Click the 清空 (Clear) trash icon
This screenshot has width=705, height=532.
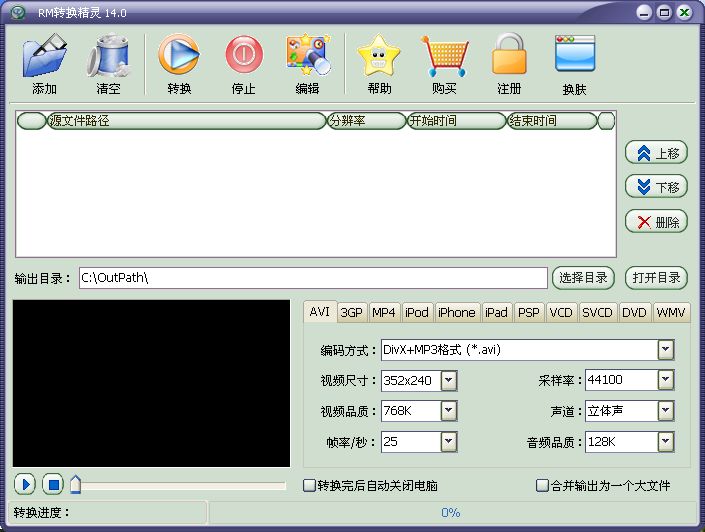coord(108,56)
